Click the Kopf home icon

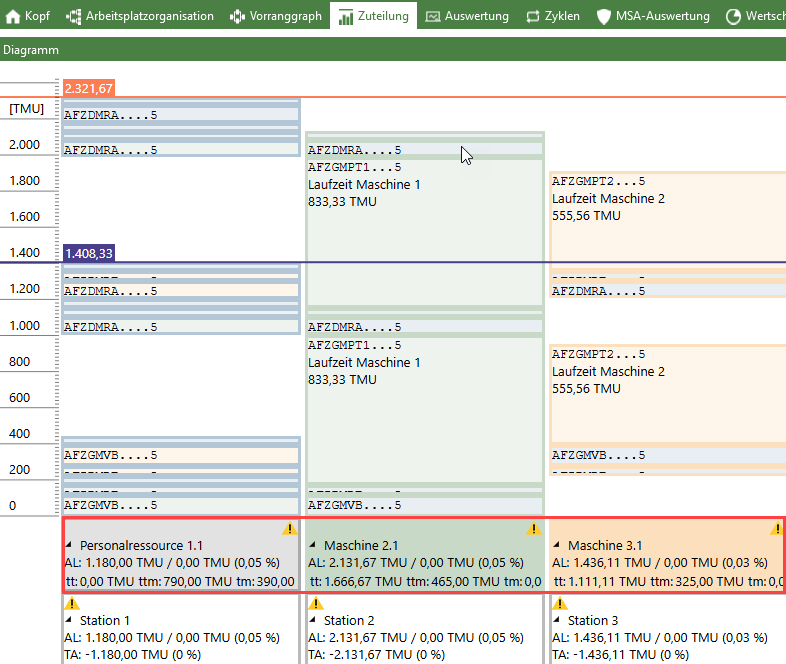(x=13, y=16)
